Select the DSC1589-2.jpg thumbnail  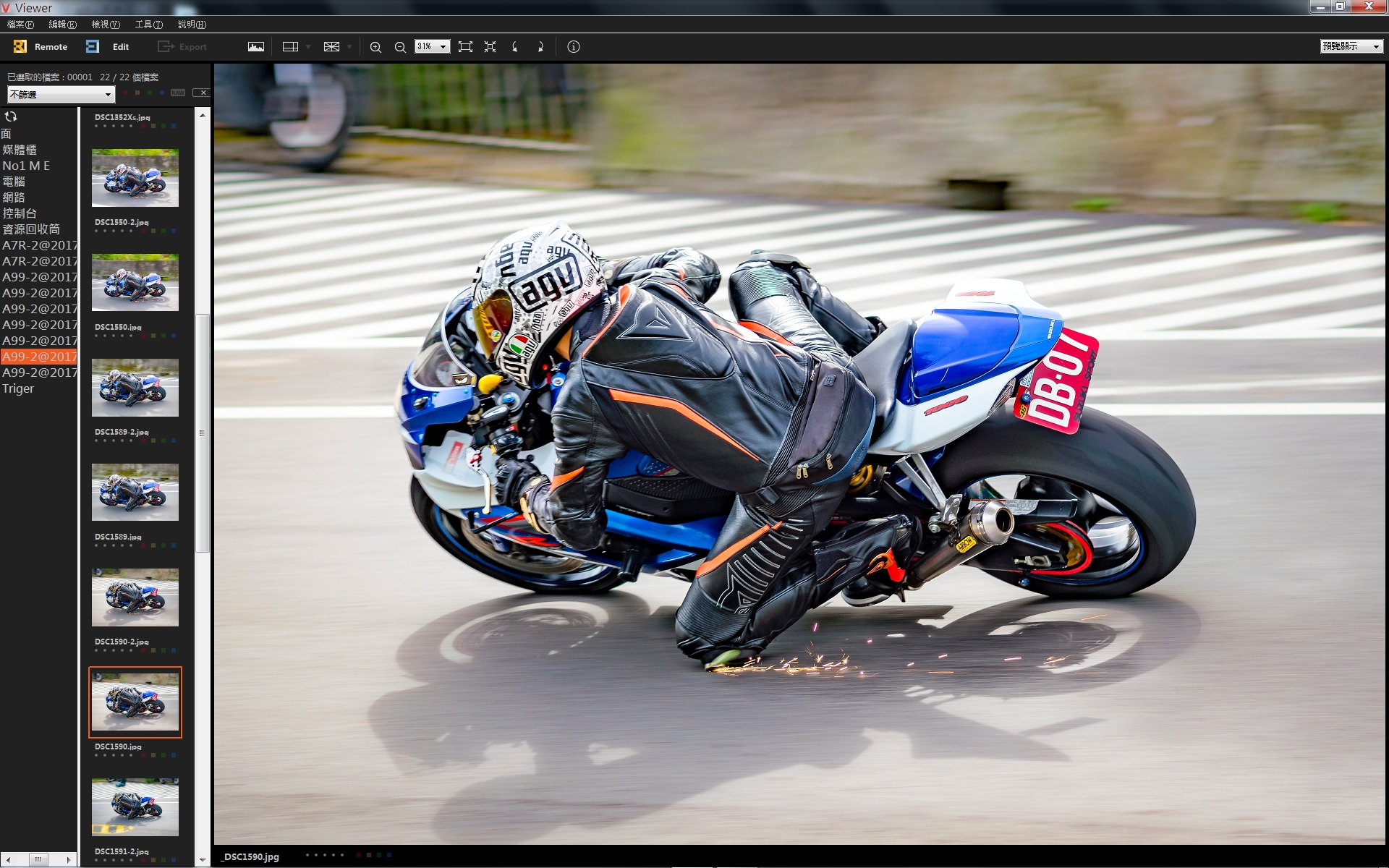click(135, 388)
